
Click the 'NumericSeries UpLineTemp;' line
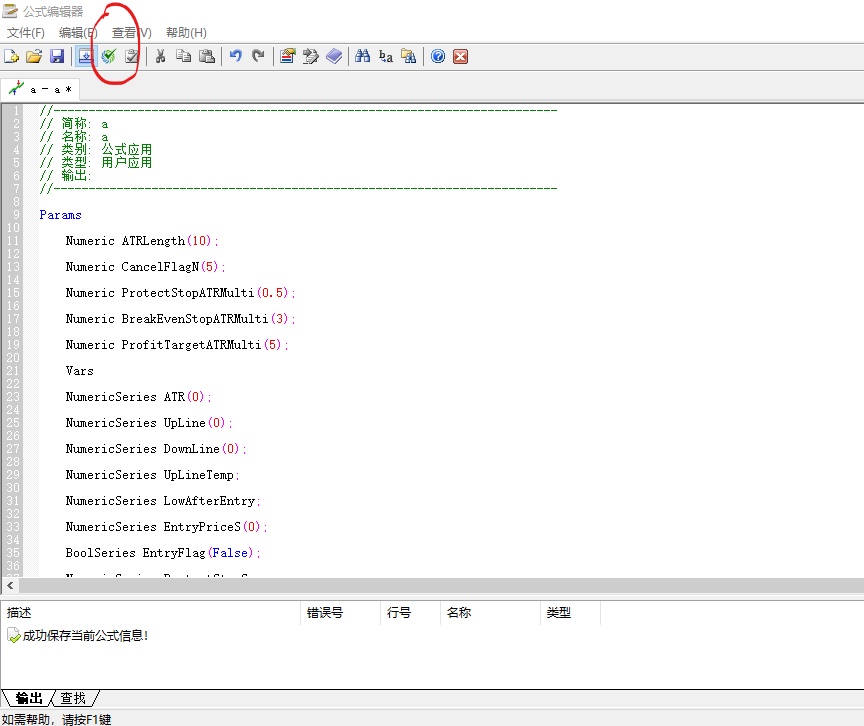point(152,474)
